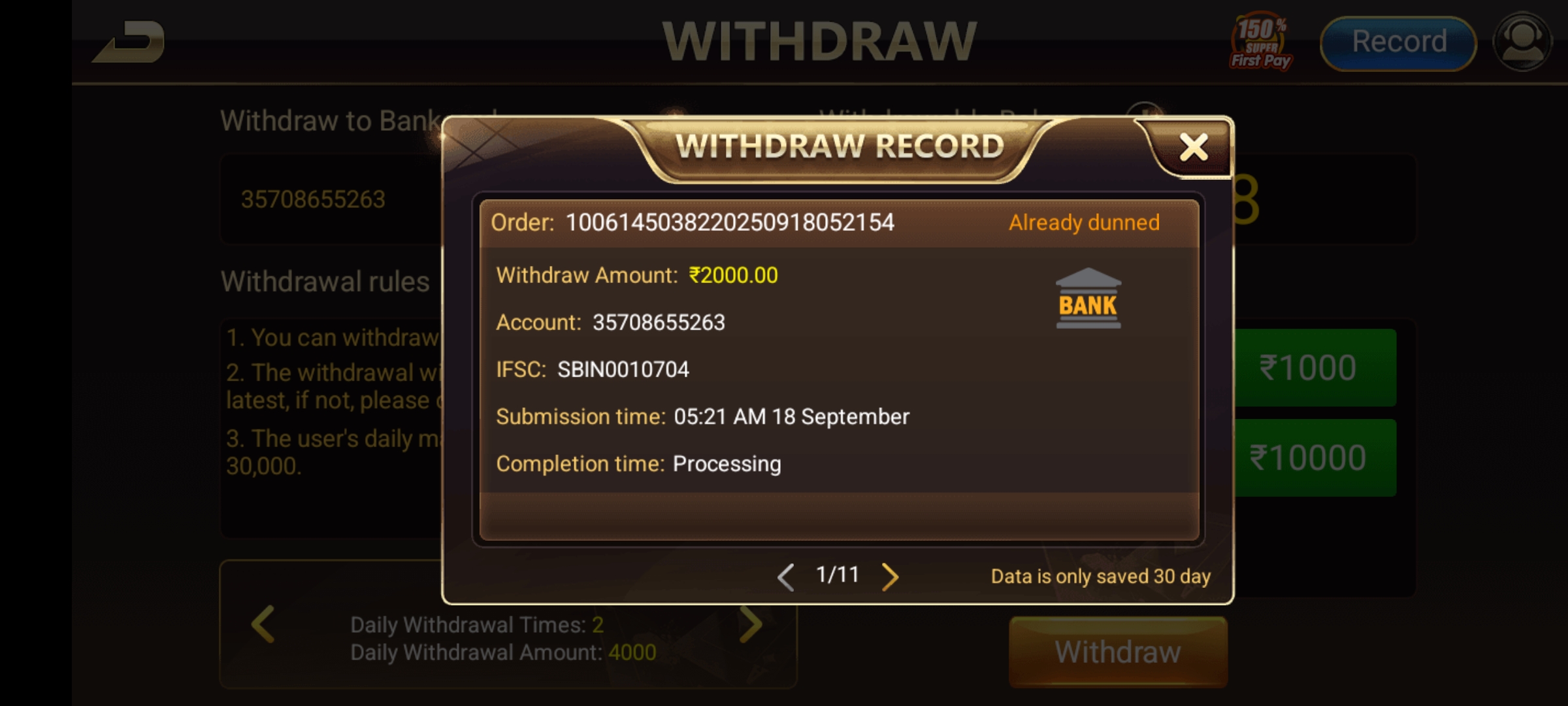Screen dimensions: 1568x706
Task: Click the order number in the record
Action: click(730, 223)
